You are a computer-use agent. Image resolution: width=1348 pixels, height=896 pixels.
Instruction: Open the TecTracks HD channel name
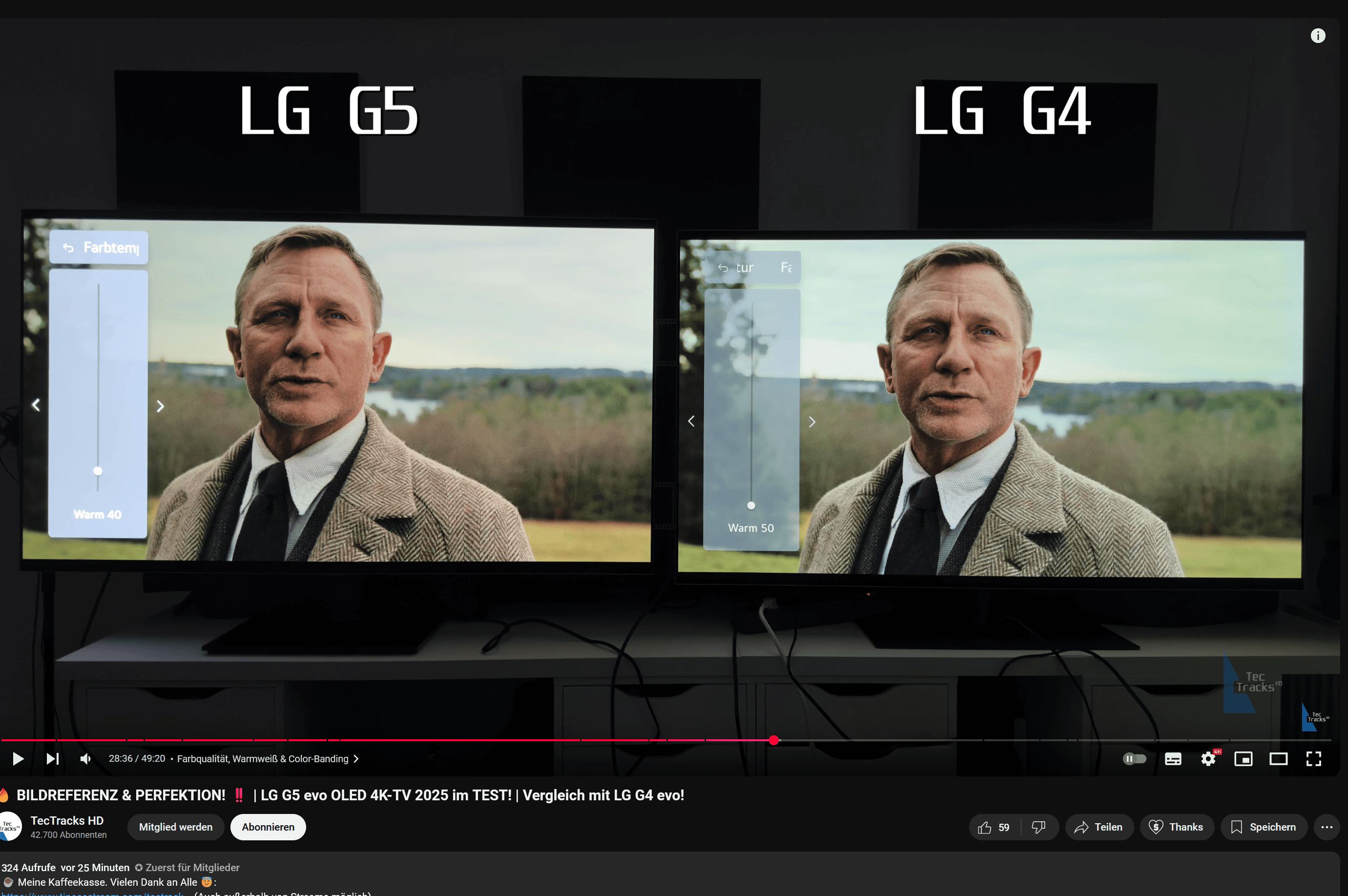[x=67, y=821]
